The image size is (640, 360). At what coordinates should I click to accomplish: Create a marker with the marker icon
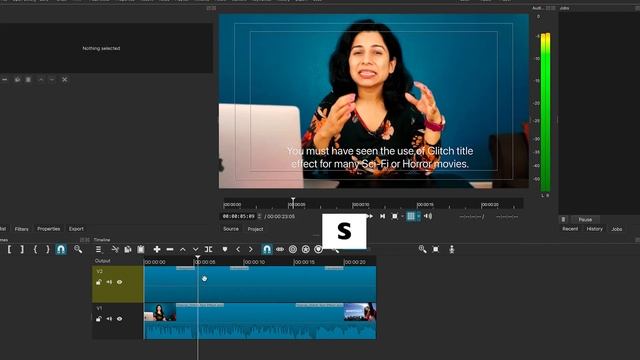225,249
